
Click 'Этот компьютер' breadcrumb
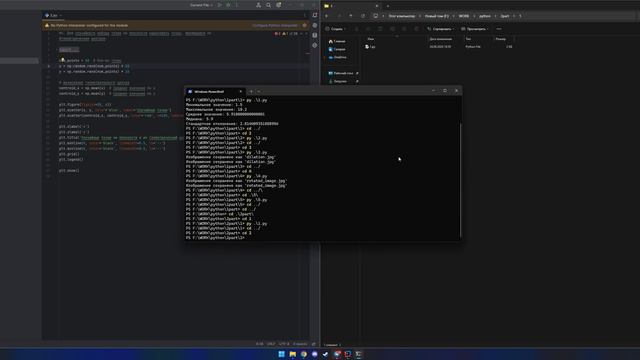point(402,16)
